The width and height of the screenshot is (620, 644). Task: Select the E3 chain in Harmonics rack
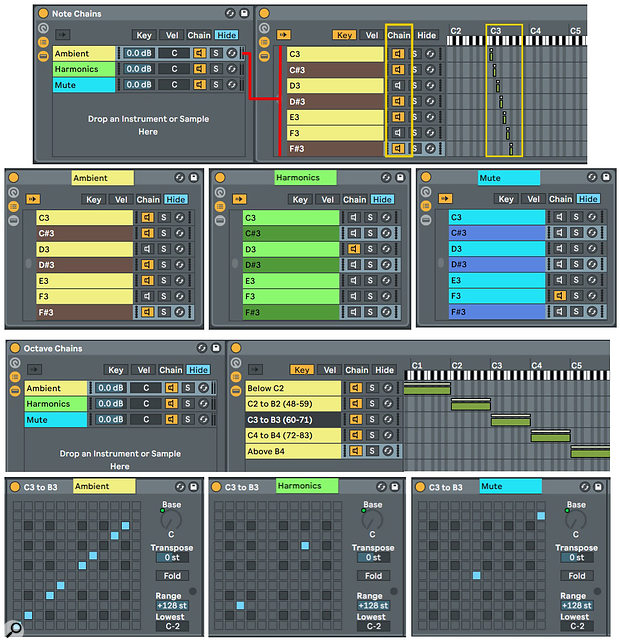[x=291, y=281]
